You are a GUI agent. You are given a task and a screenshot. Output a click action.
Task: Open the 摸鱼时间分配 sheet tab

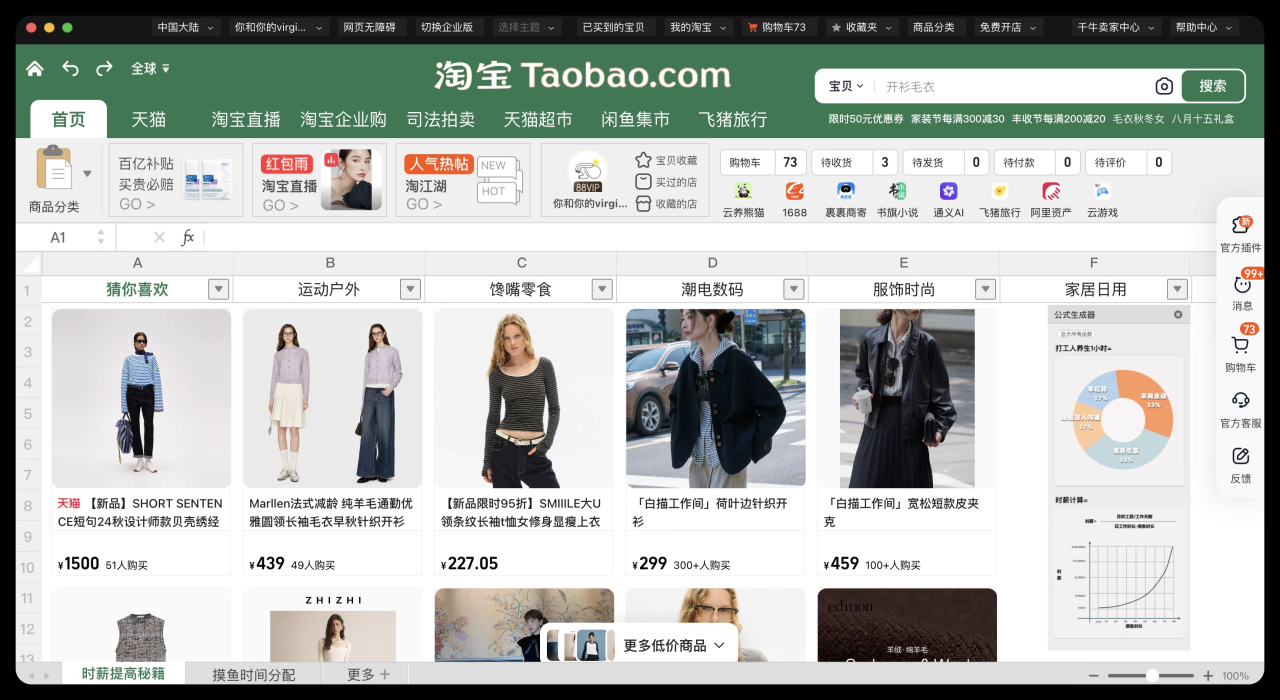click(254, 675)
